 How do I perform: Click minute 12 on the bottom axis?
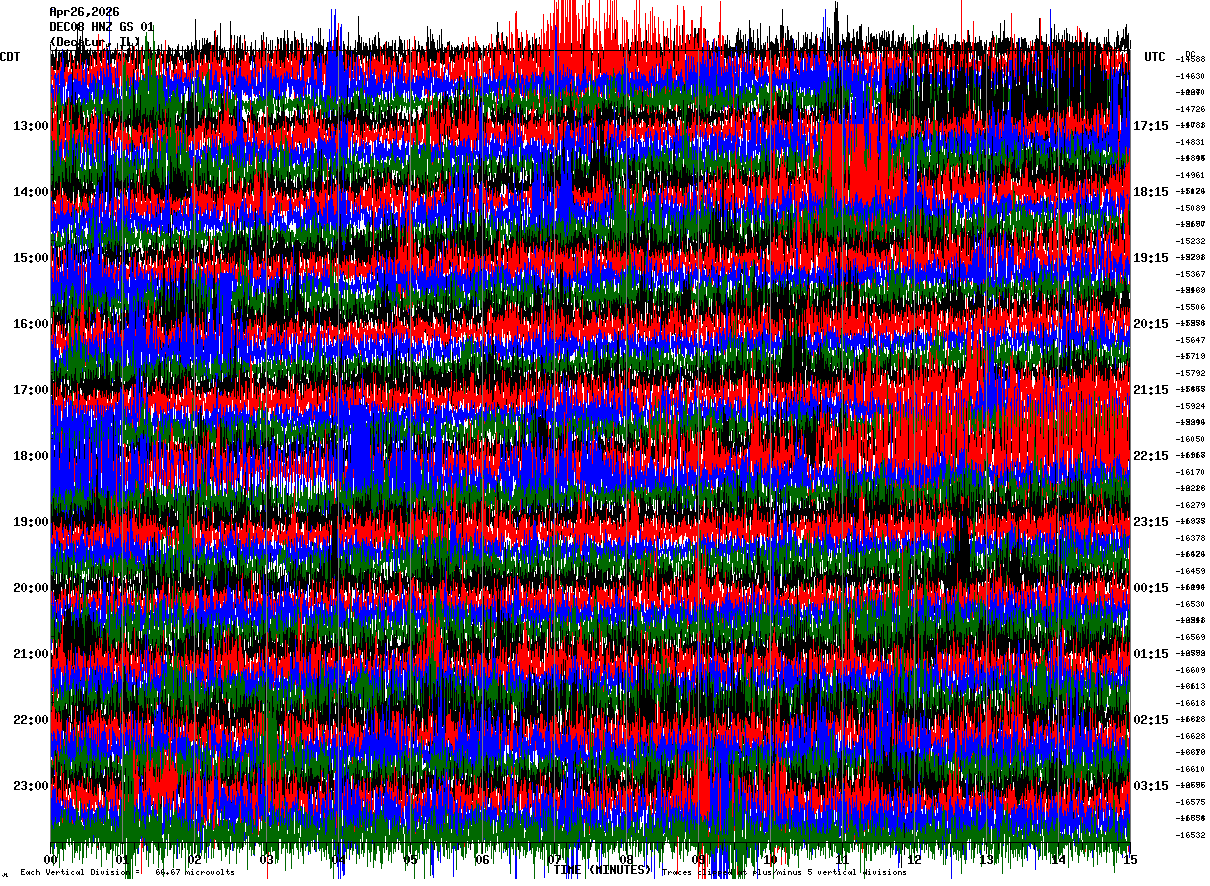coord(915,860)
